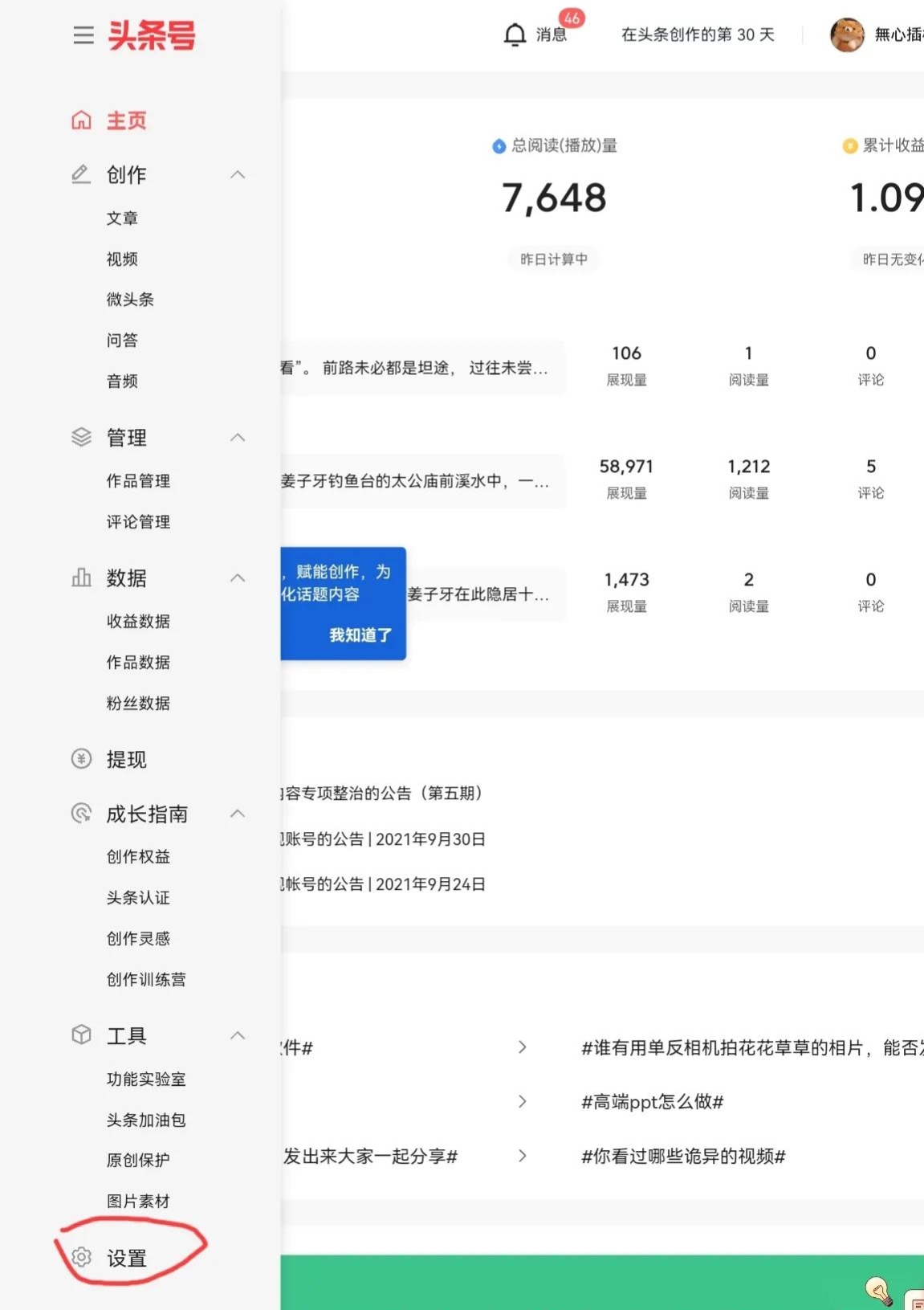Select 音频 menu item
This screenshot has height=1310, width=924.
tap(122, 382)
